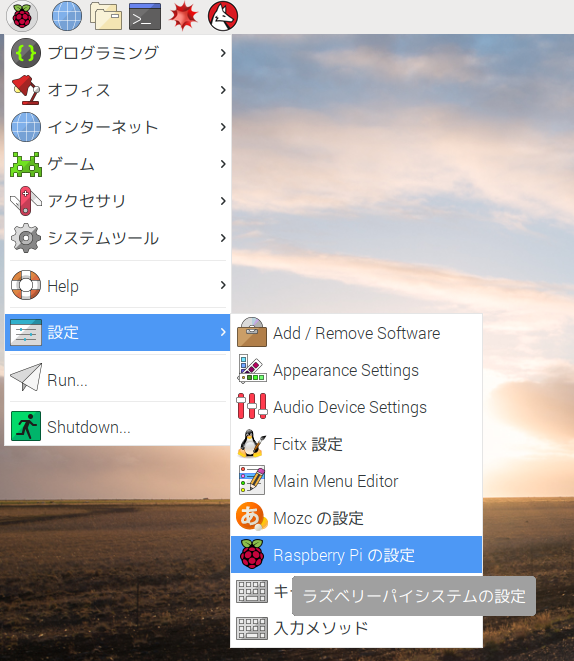Open the プログラミング menu category

click(x=118, y=53)
